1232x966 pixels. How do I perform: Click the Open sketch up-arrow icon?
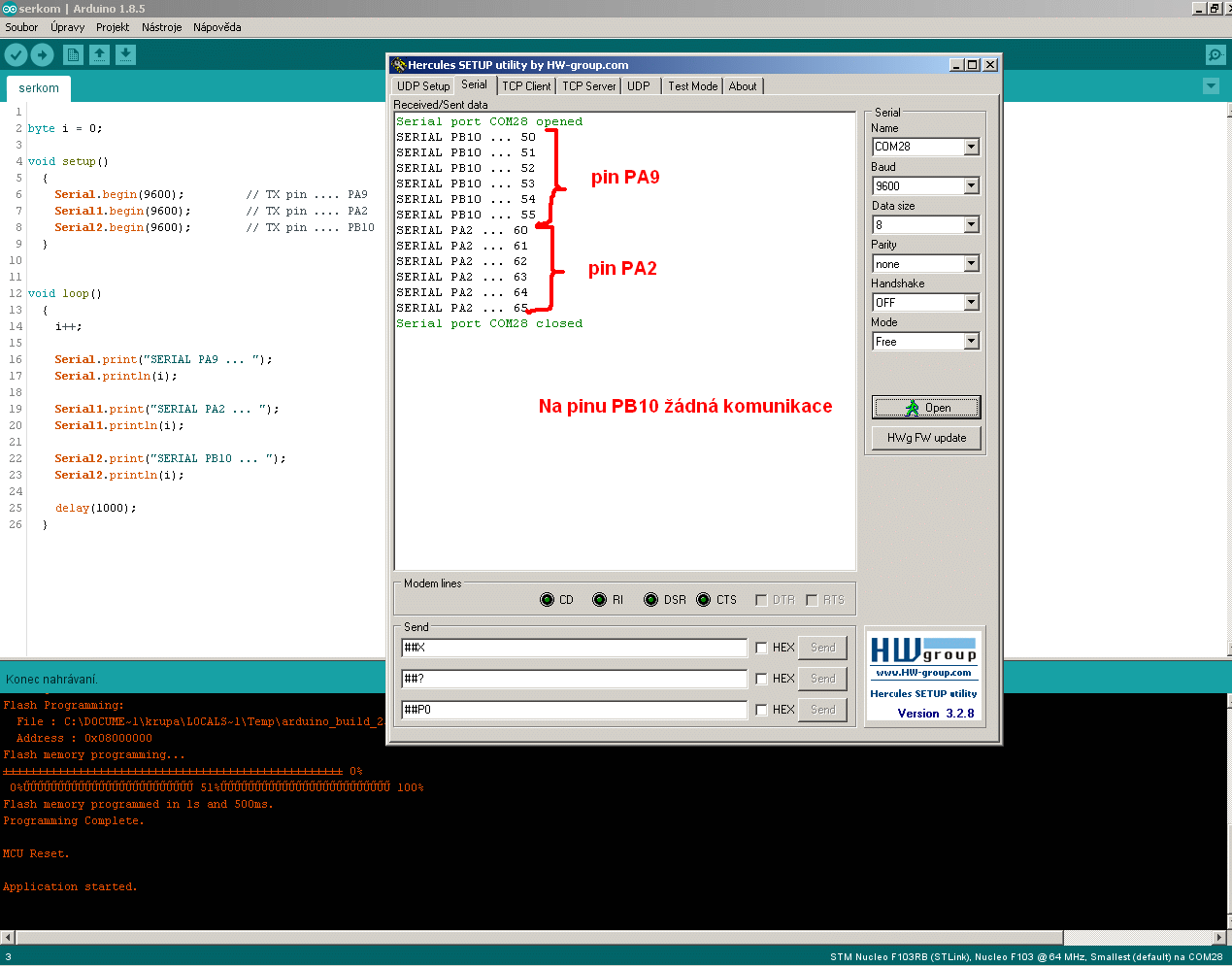coord(100,55)
